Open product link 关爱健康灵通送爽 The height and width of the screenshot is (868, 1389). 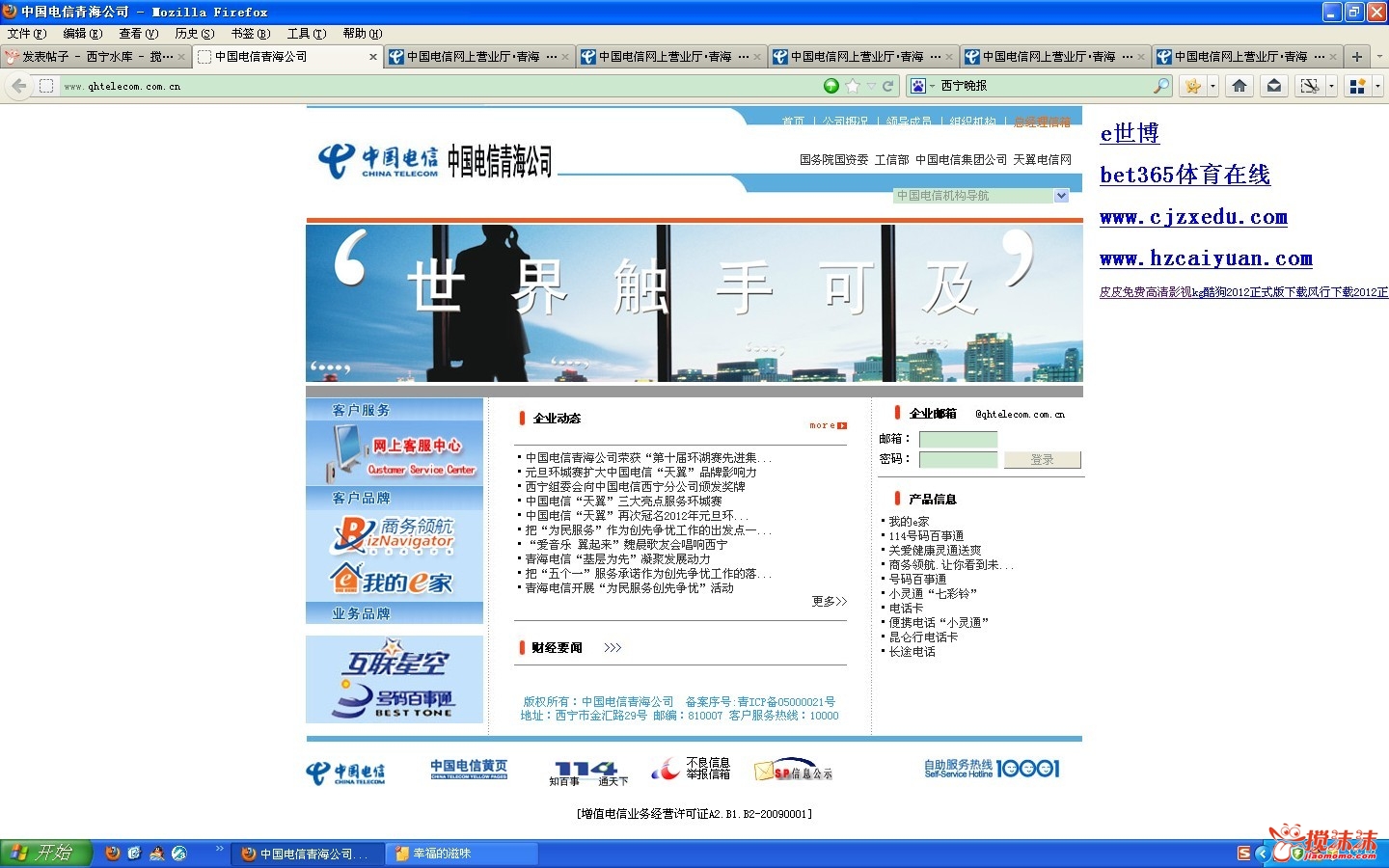tap(935, 550)
